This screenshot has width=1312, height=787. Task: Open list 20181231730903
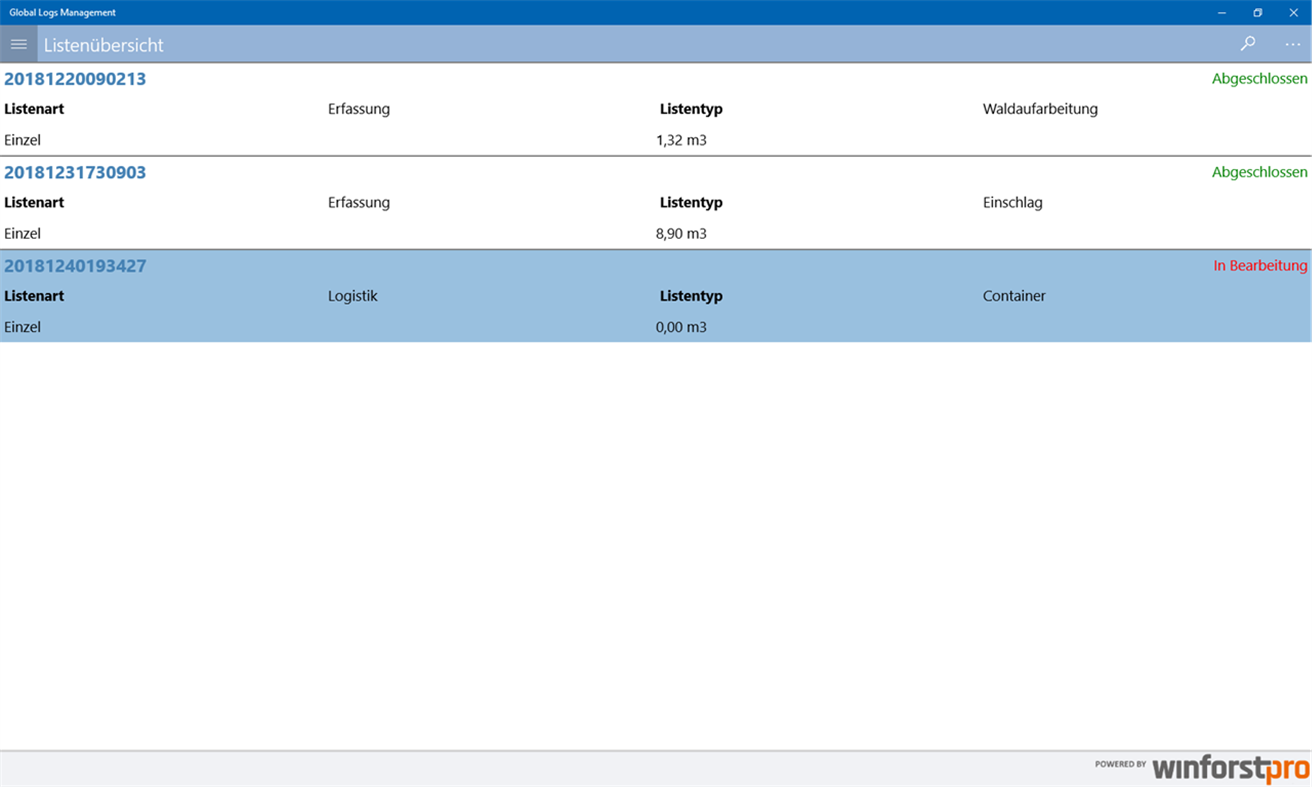tap(74, 172)
